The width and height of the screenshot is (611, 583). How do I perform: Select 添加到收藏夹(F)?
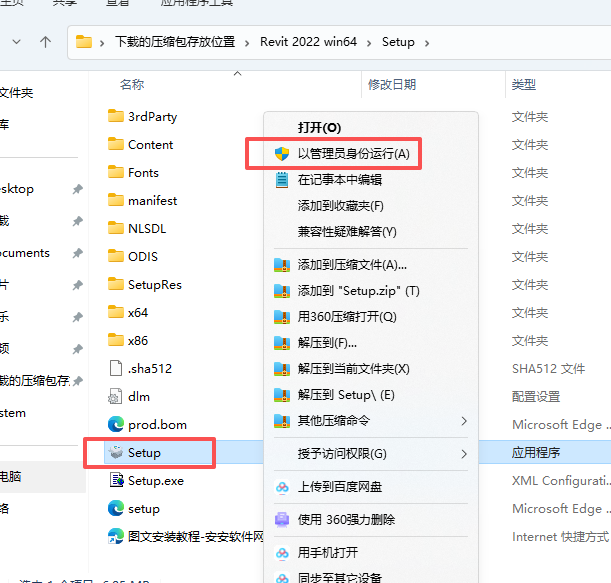(371, 206)
